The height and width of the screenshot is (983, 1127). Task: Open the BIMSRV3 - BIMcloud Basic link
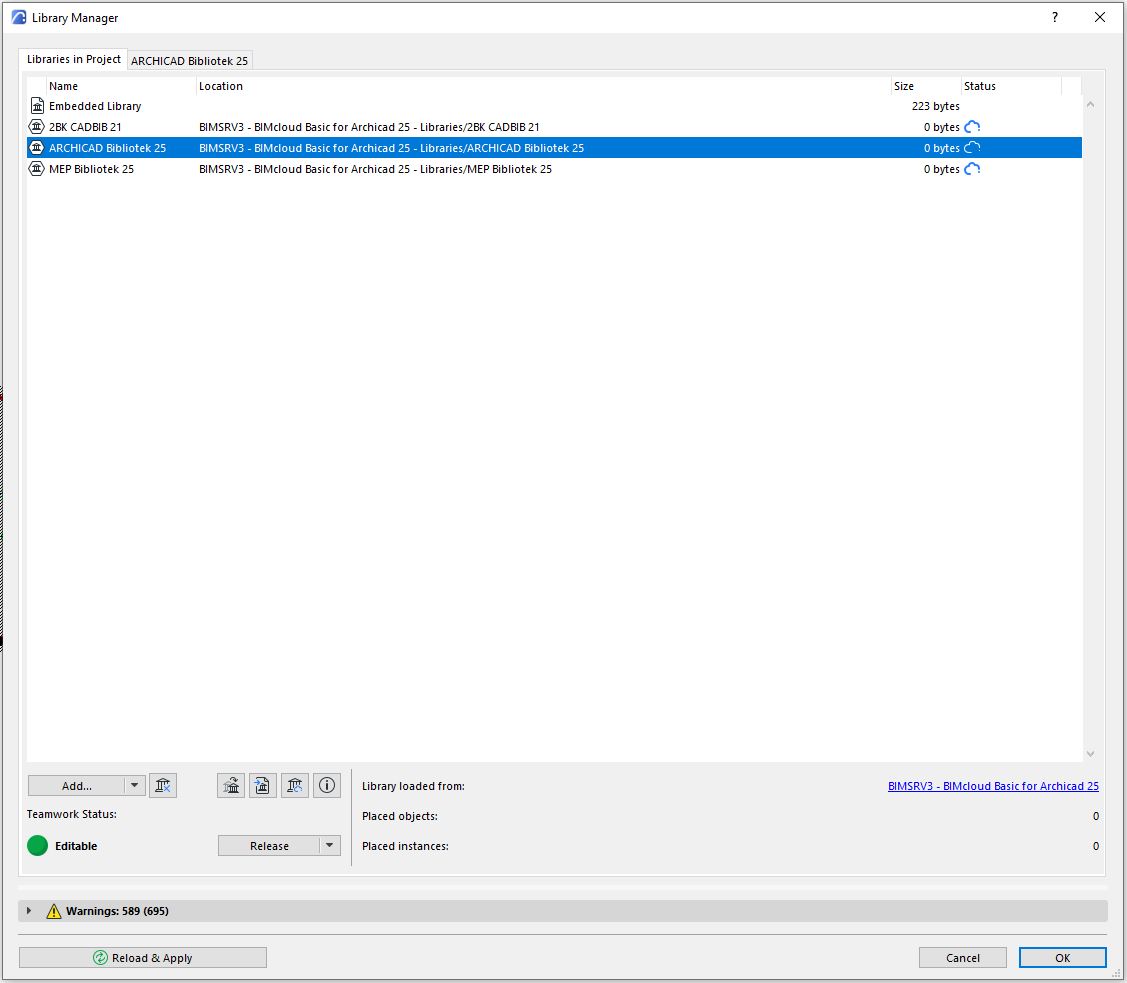pos(992,786)
